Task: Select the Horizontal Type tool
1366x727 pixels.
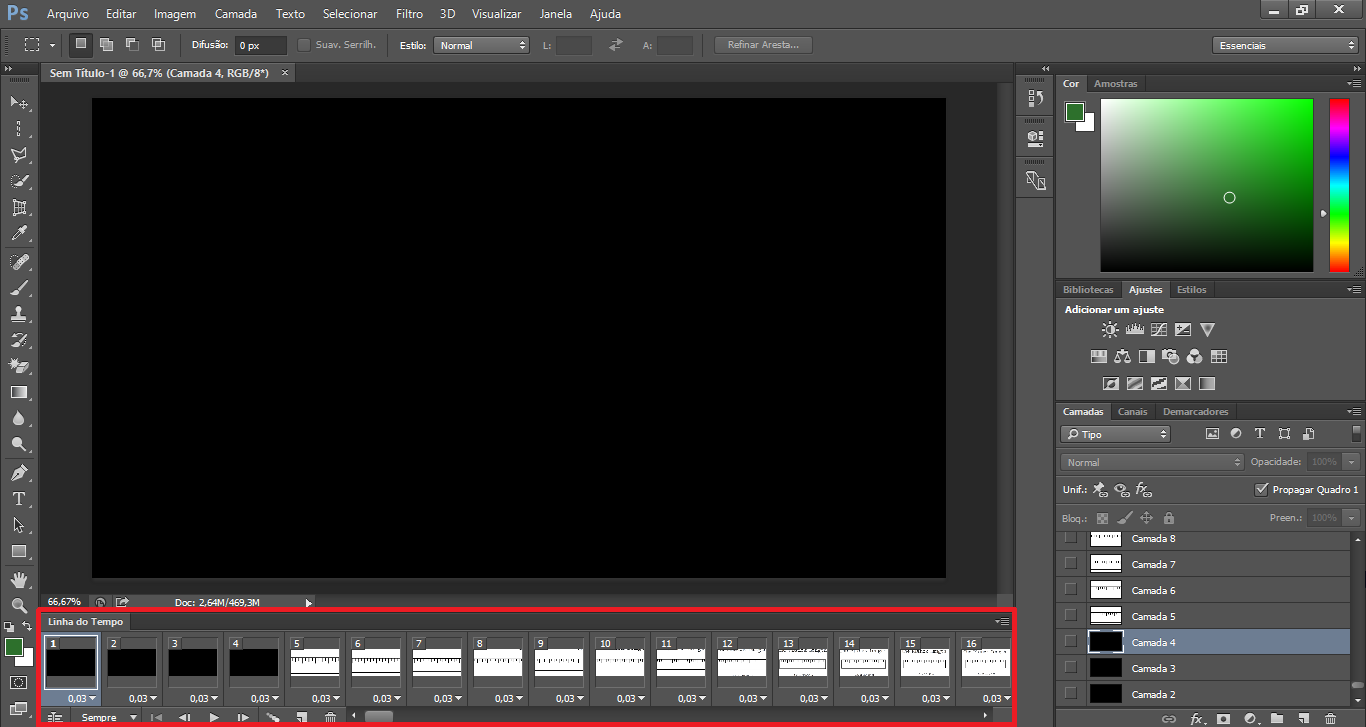Action: click(19, 499)
